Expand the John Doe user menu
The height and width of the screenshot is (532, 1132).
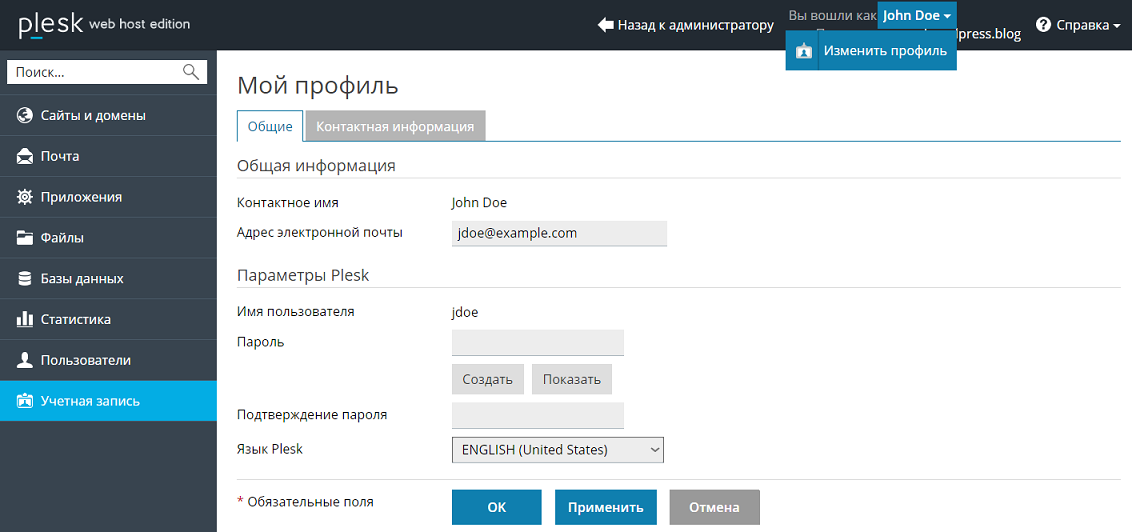tap(916, 16)
